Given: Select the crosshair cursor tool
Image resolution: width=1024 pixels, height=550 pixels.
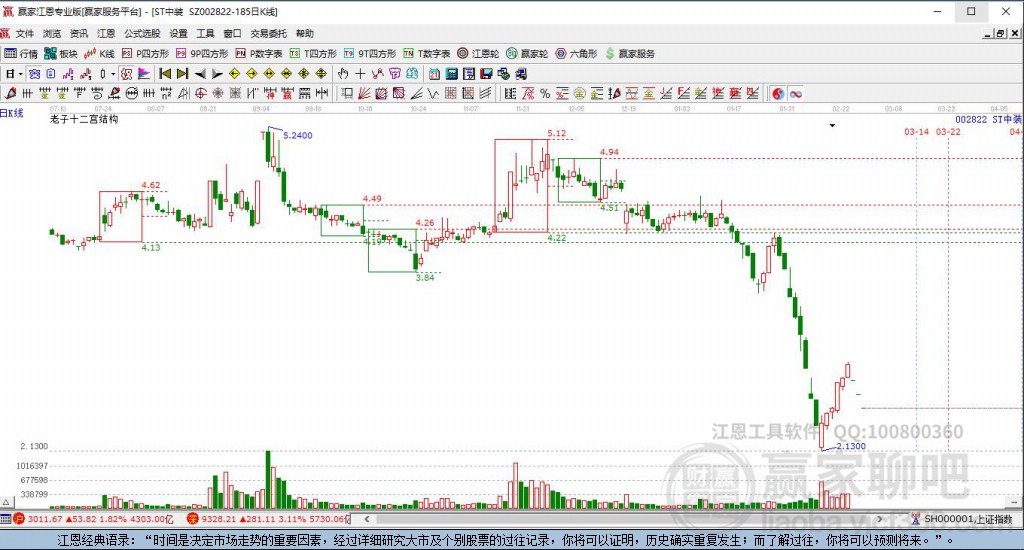Looking at the screenshot, I should 360,74.
